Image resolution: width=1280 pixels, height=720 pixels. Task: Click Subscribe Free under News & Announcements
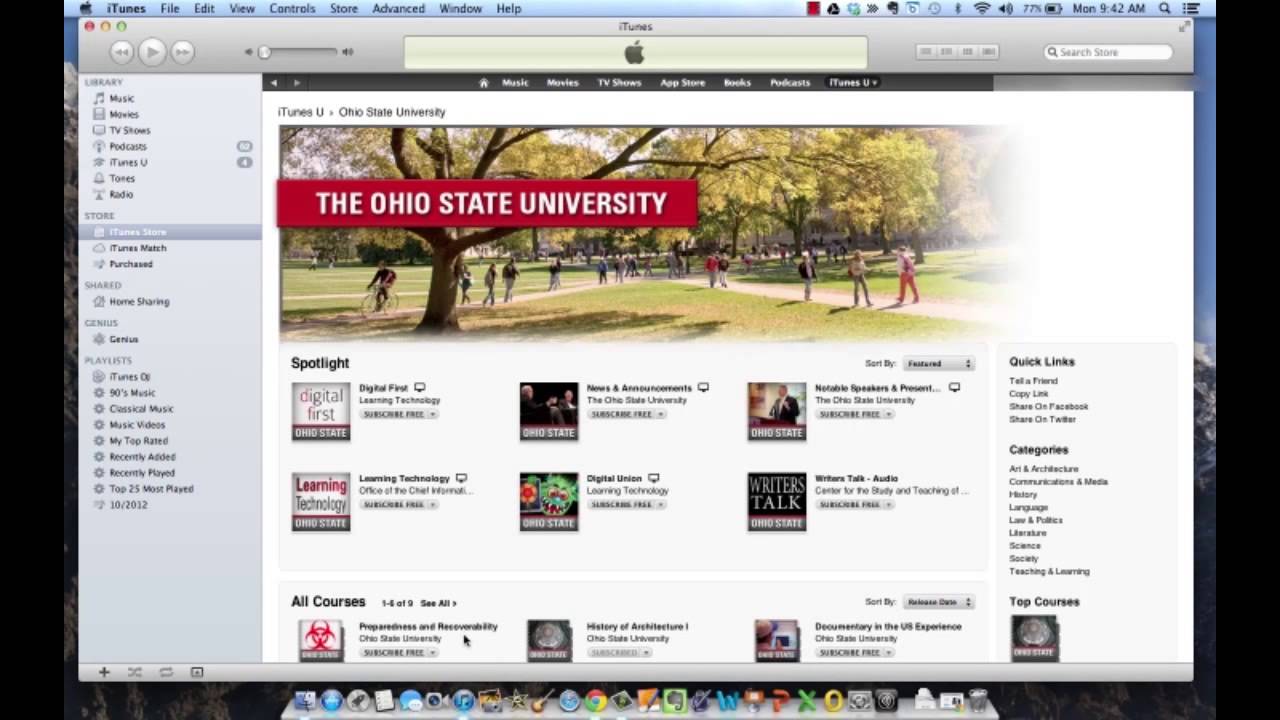point(621,414)
